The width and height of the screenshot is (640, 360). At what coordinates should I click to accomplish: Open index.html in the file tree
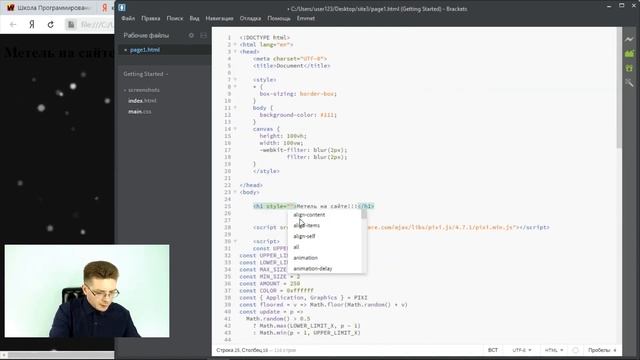[142, 101]
